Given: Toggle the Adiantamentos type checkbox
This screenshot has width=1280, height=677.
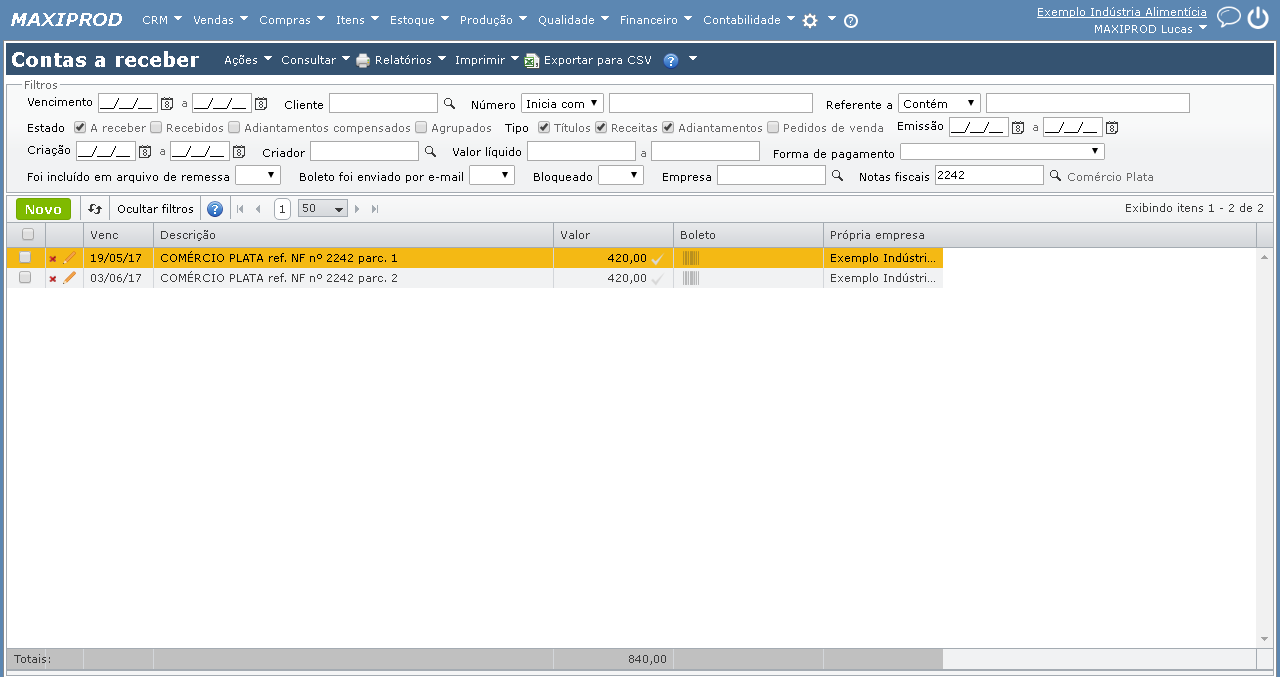Looking at the screenshot, I should coord(668,127).
